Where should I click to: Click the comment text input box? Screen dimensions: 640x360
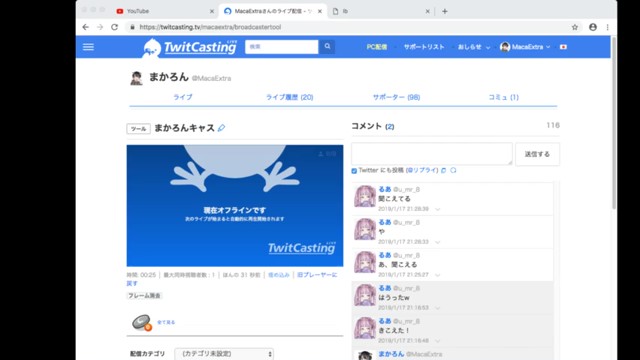432,154
